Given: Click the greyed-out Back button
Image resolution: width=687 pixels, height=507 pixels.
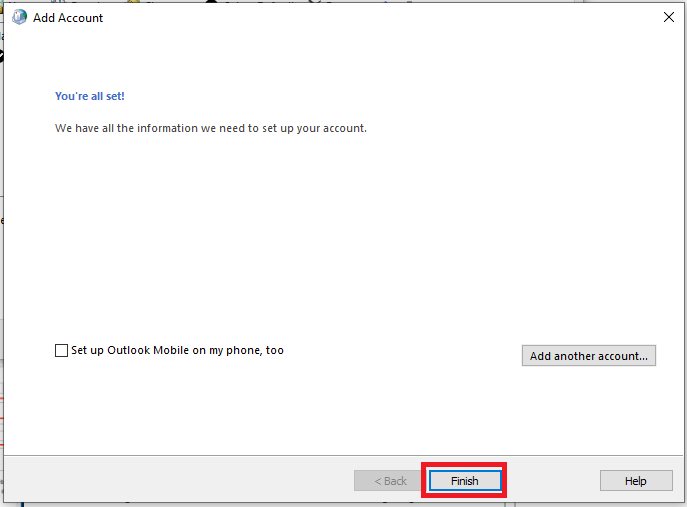Looking at the screenshot, I should click(x=390, y=481).
